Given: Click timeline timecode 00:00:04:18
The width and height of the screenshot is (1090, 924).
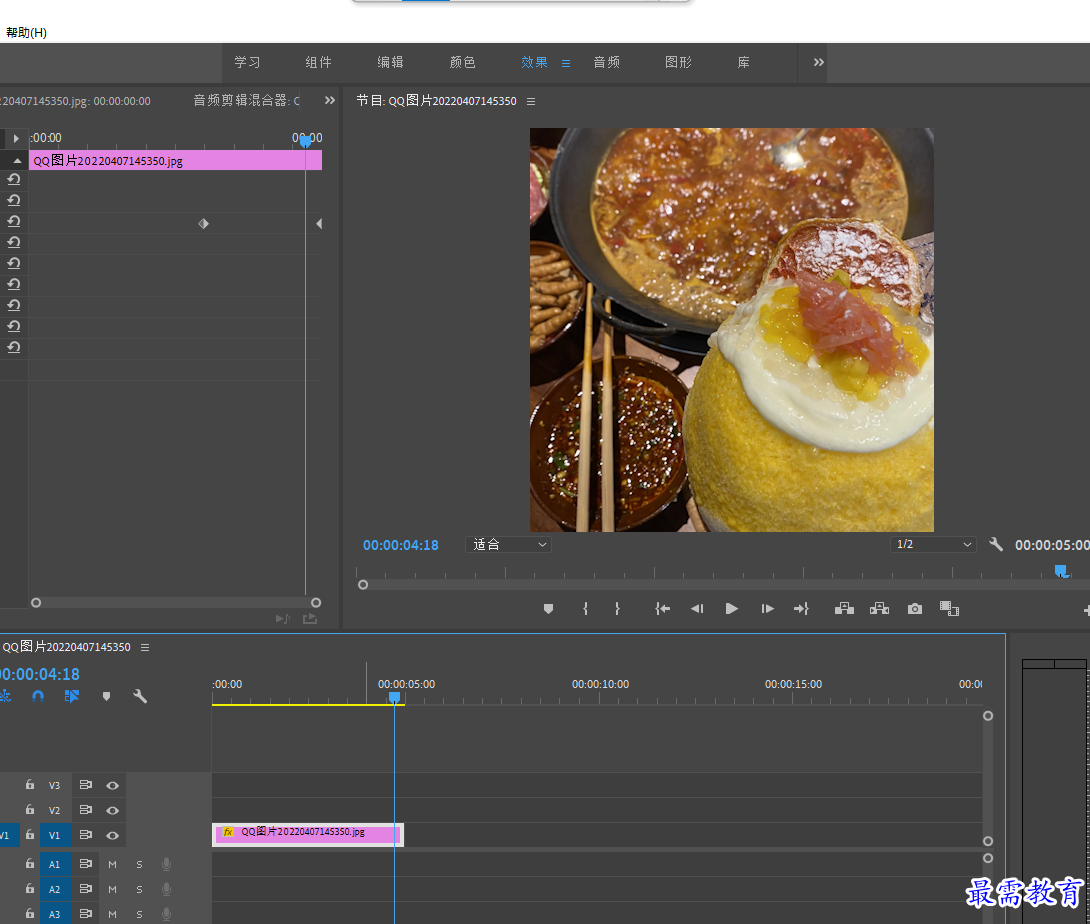Looking at the screenshot, I should click(40, 674).
